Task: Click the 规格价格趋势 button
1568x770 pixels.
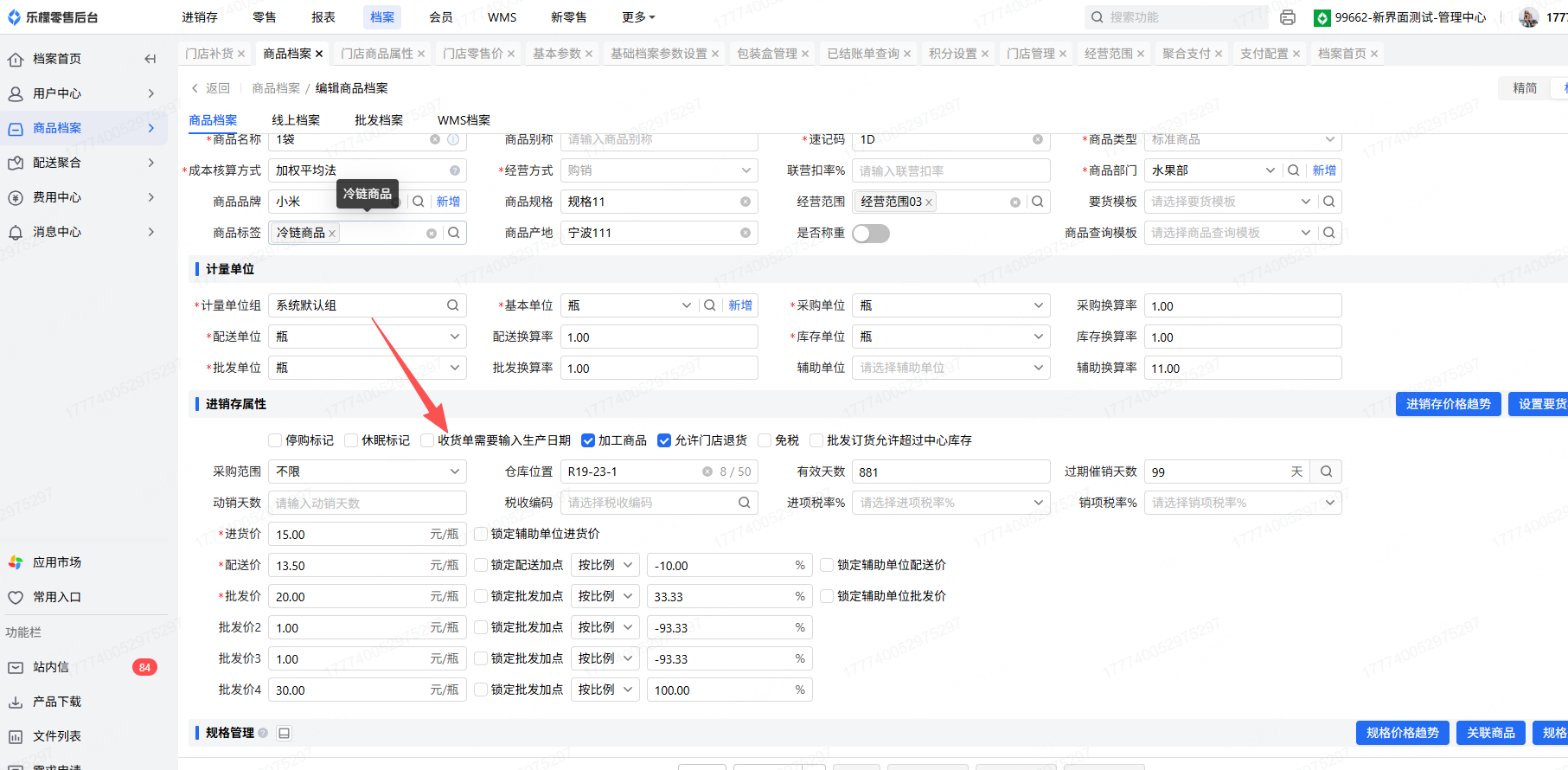Action: tap(1403, 733)
